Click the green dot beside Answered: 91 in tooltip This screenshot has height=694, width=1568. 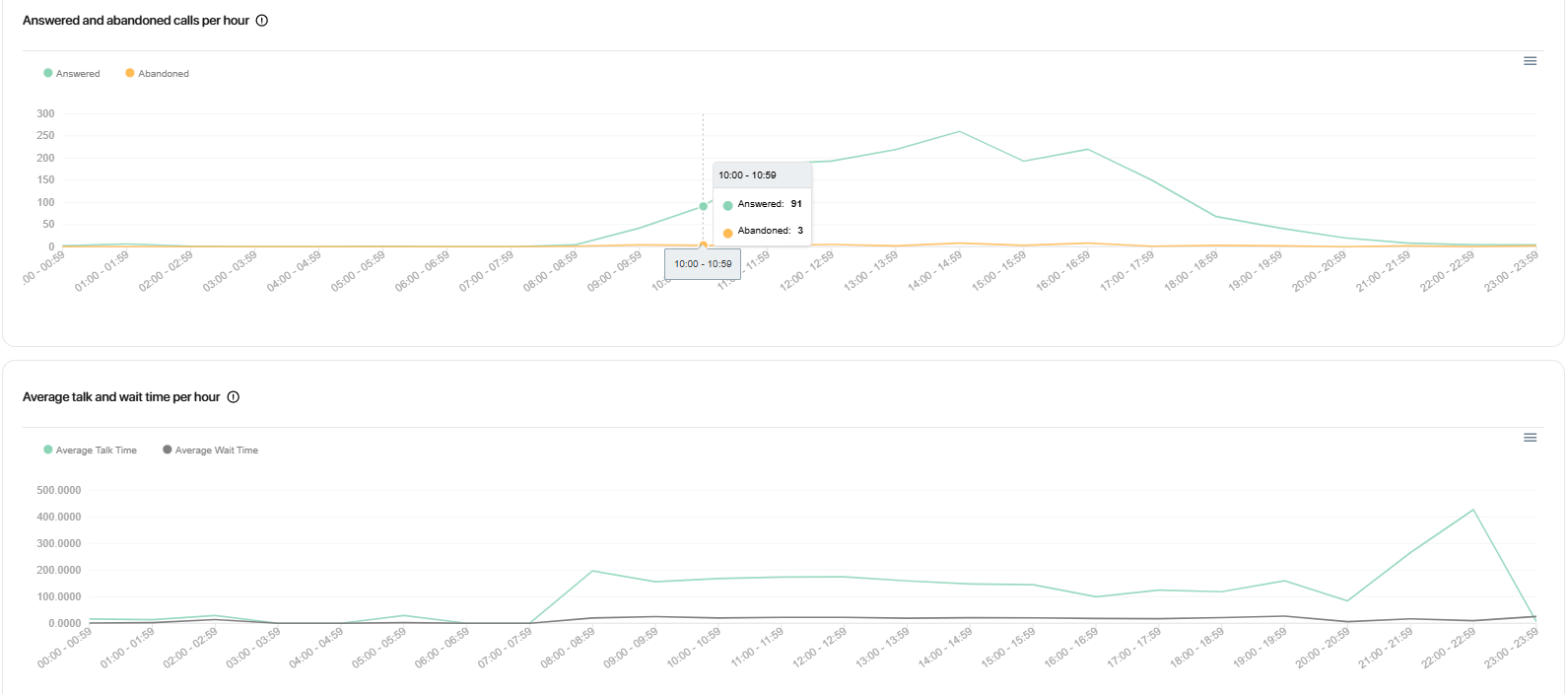click(727, 205)
